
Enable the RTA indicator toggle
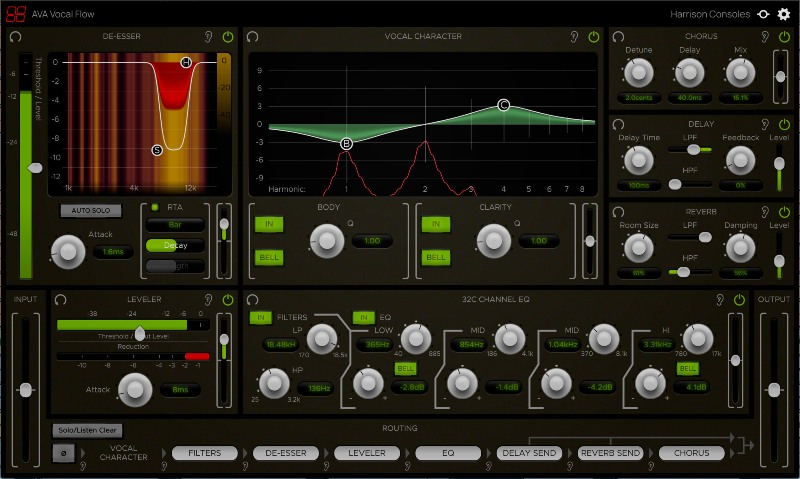point(156,207)
